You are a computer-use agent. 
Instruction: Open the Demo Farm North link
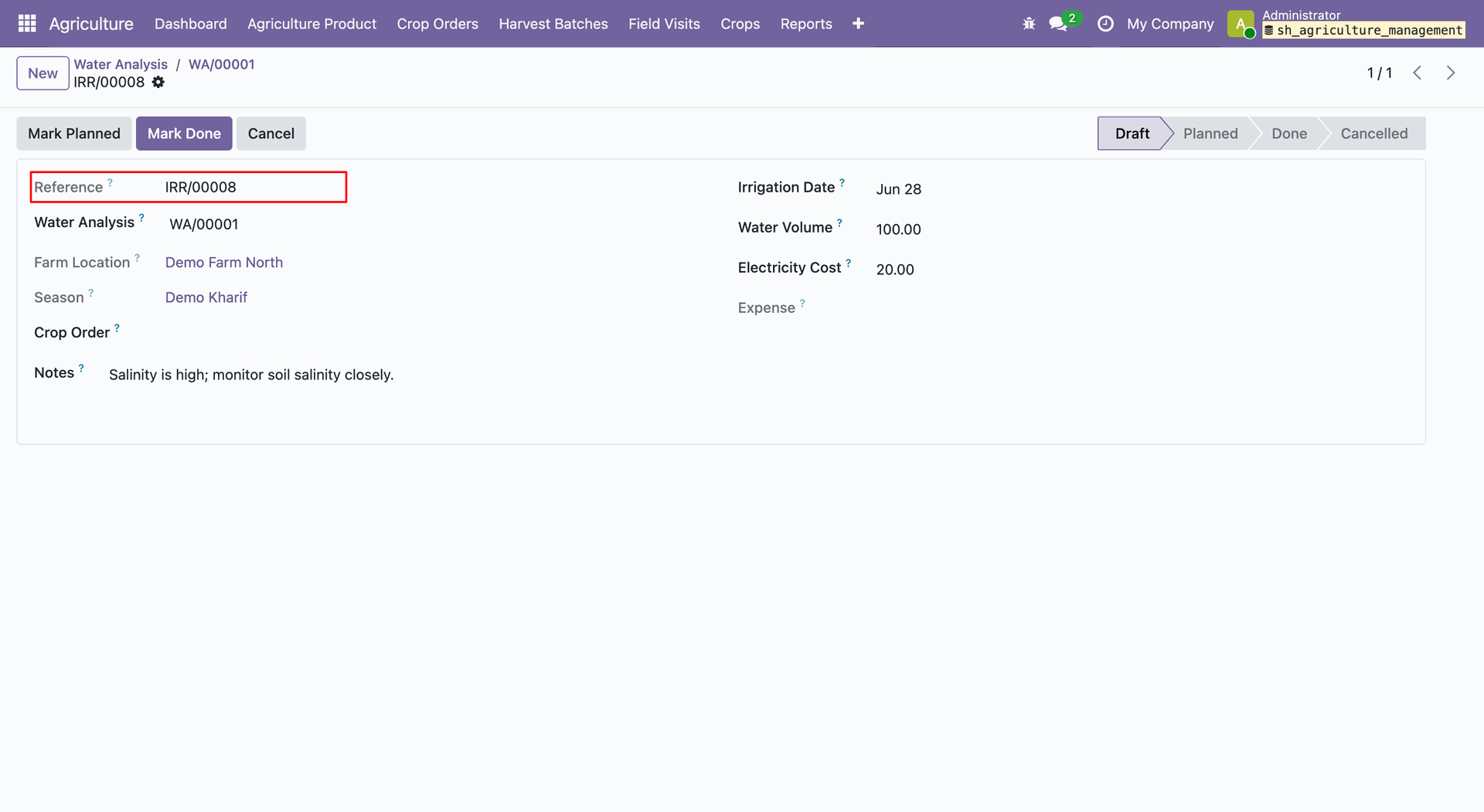coord(224,263)
